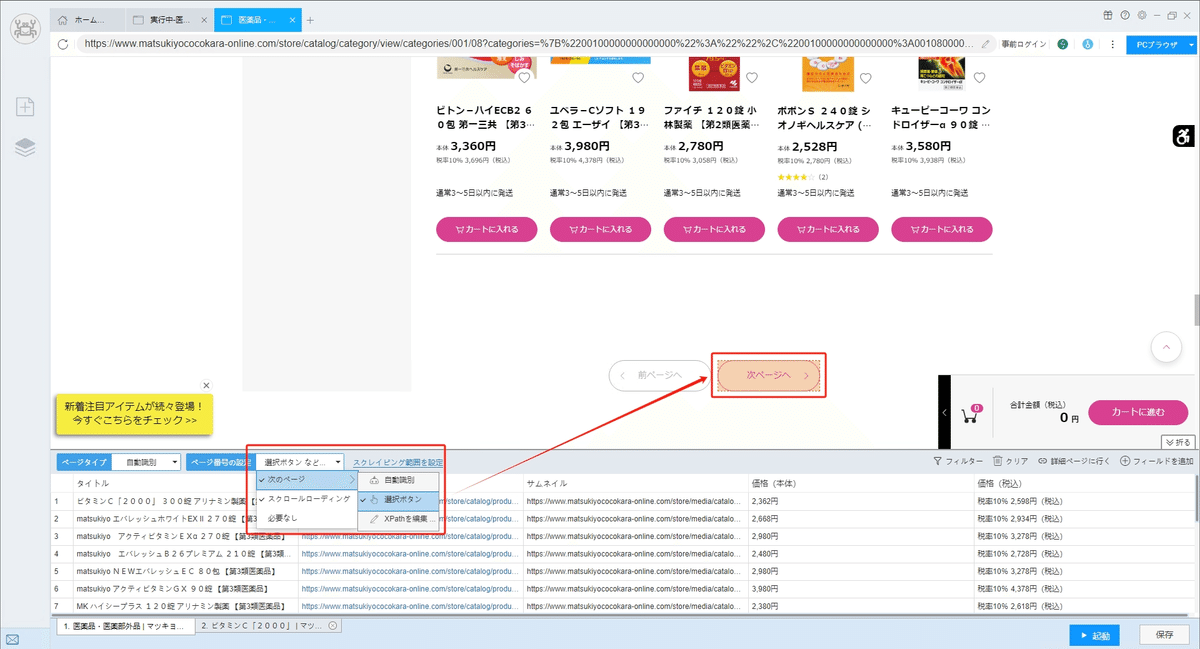The width and height of the screenshot is (1200, 649).
Task: Go to previous page with 前ページへ
Action: tap(658, 375)
